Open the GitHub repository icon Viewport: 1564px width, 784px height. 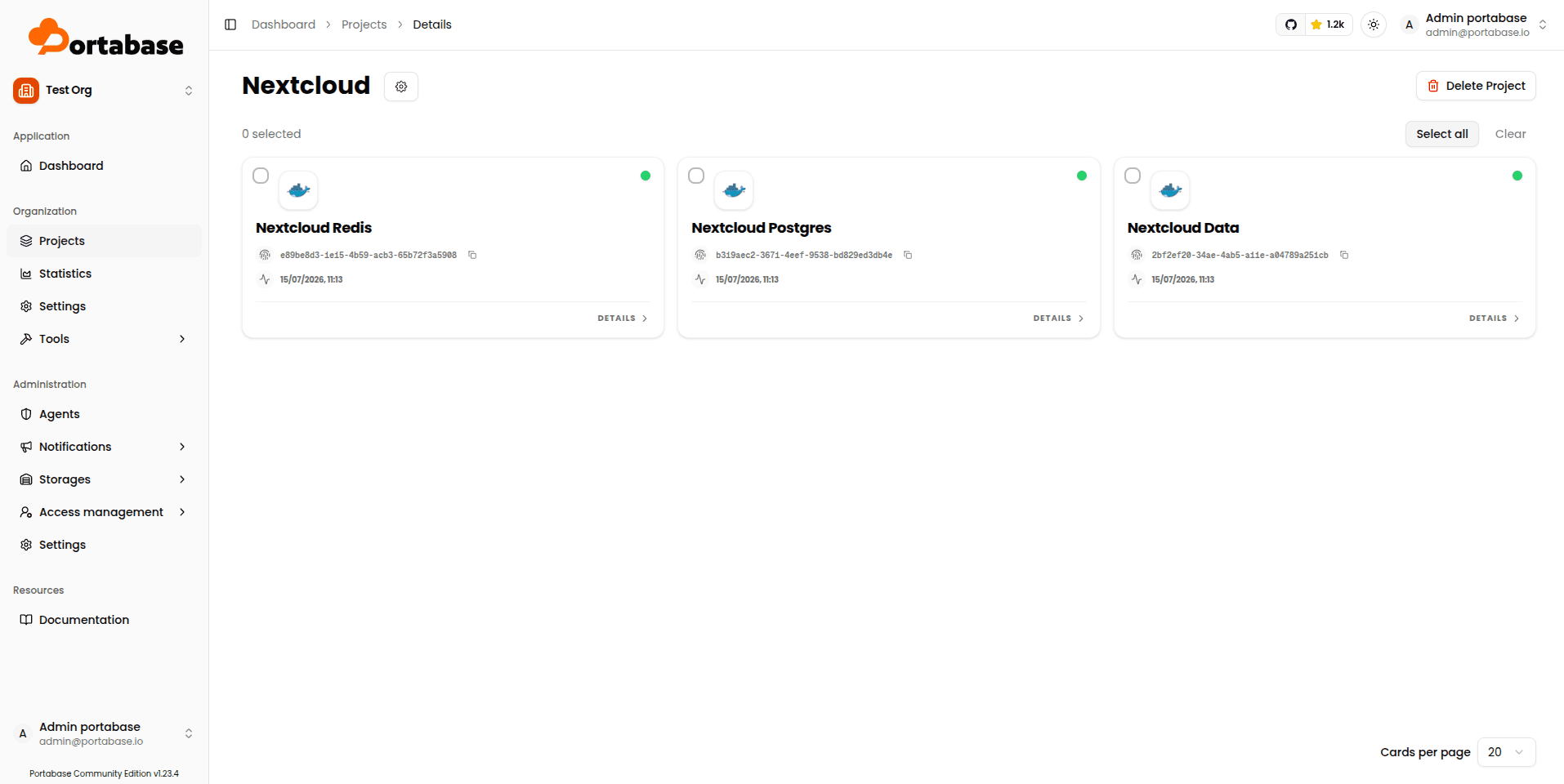[x=1291, y=24]
